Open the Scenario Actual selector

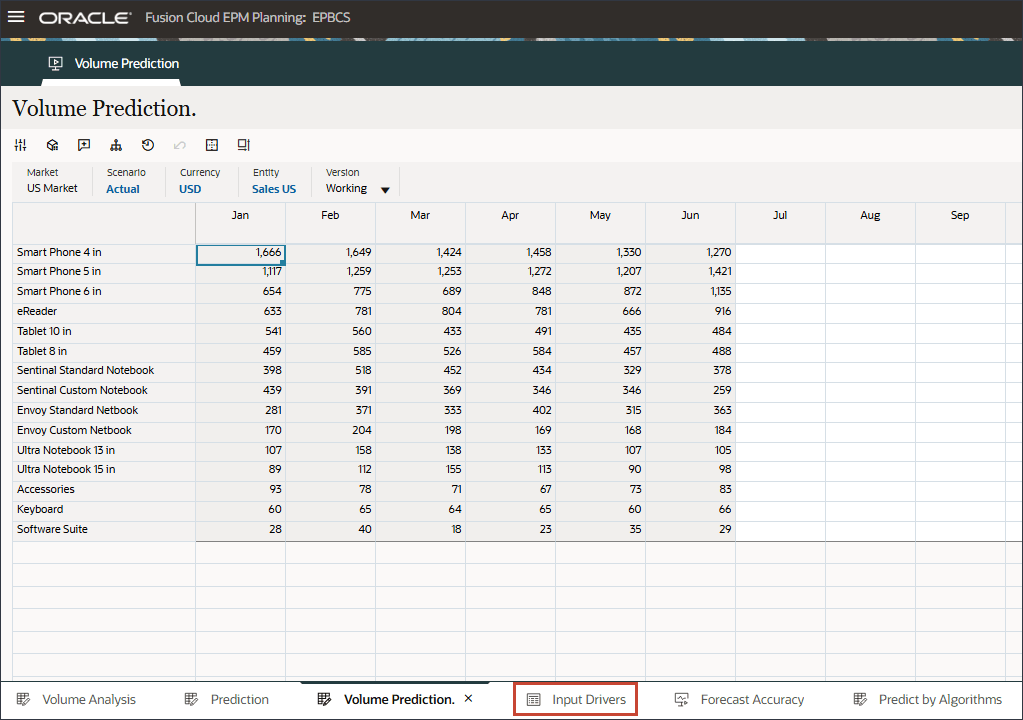tap(123, 189)
